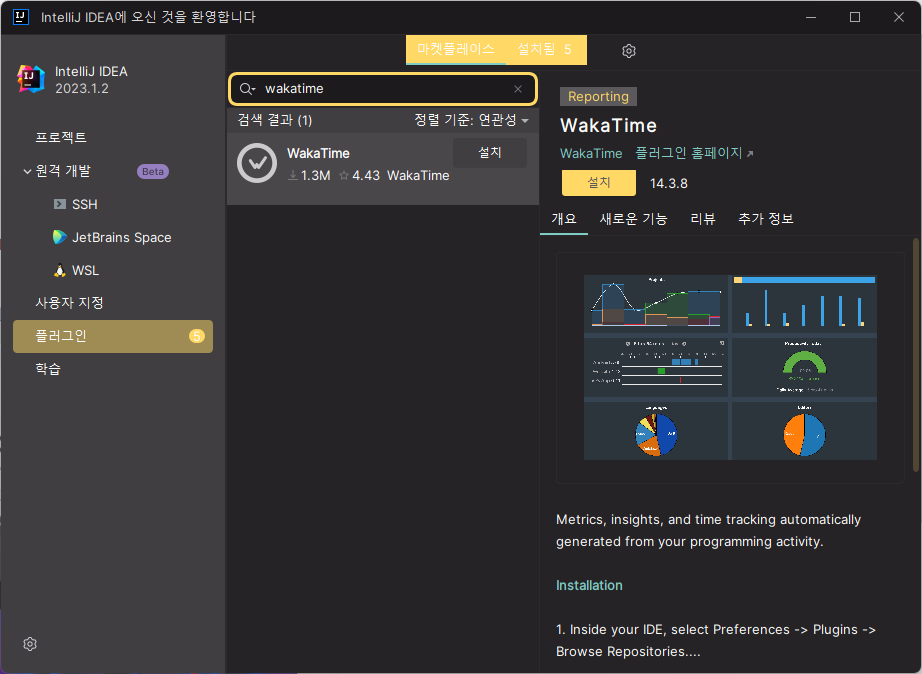Image resolution: width=922 pixels, height=674 pixels.
Task: Select 플러그인 in the sidebar
Action: [113, 336]
